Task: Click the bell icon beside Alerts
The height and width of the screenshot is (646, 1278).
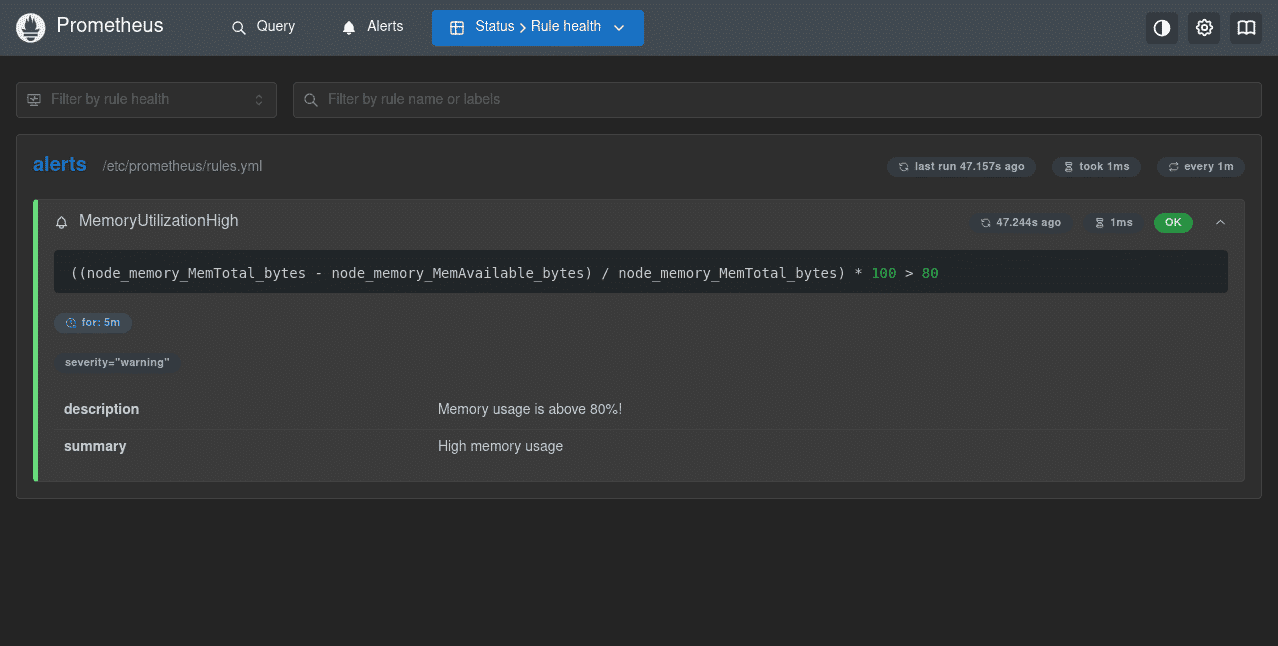Action: point(349,28)
